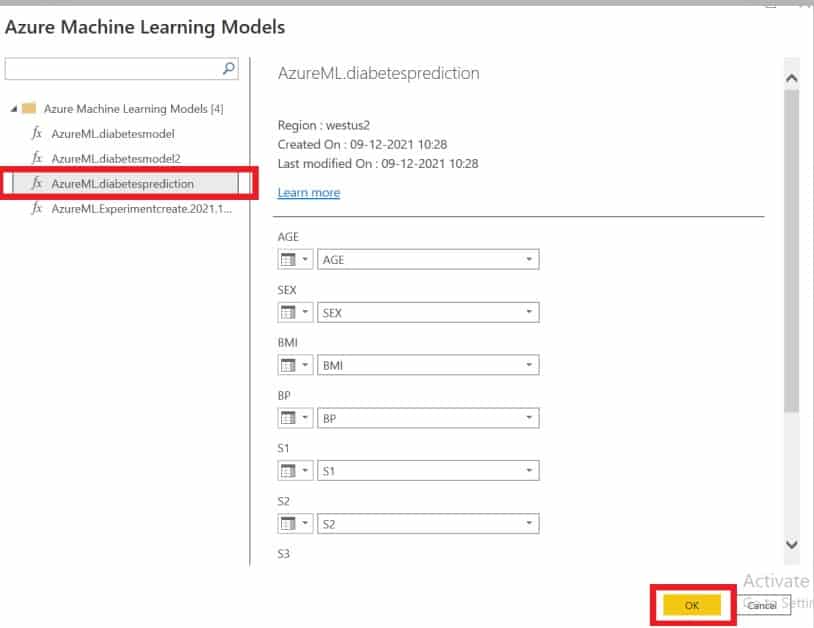Click the scroll up arrow
This screenshot has height=628, width=814.
click(792, 78)
